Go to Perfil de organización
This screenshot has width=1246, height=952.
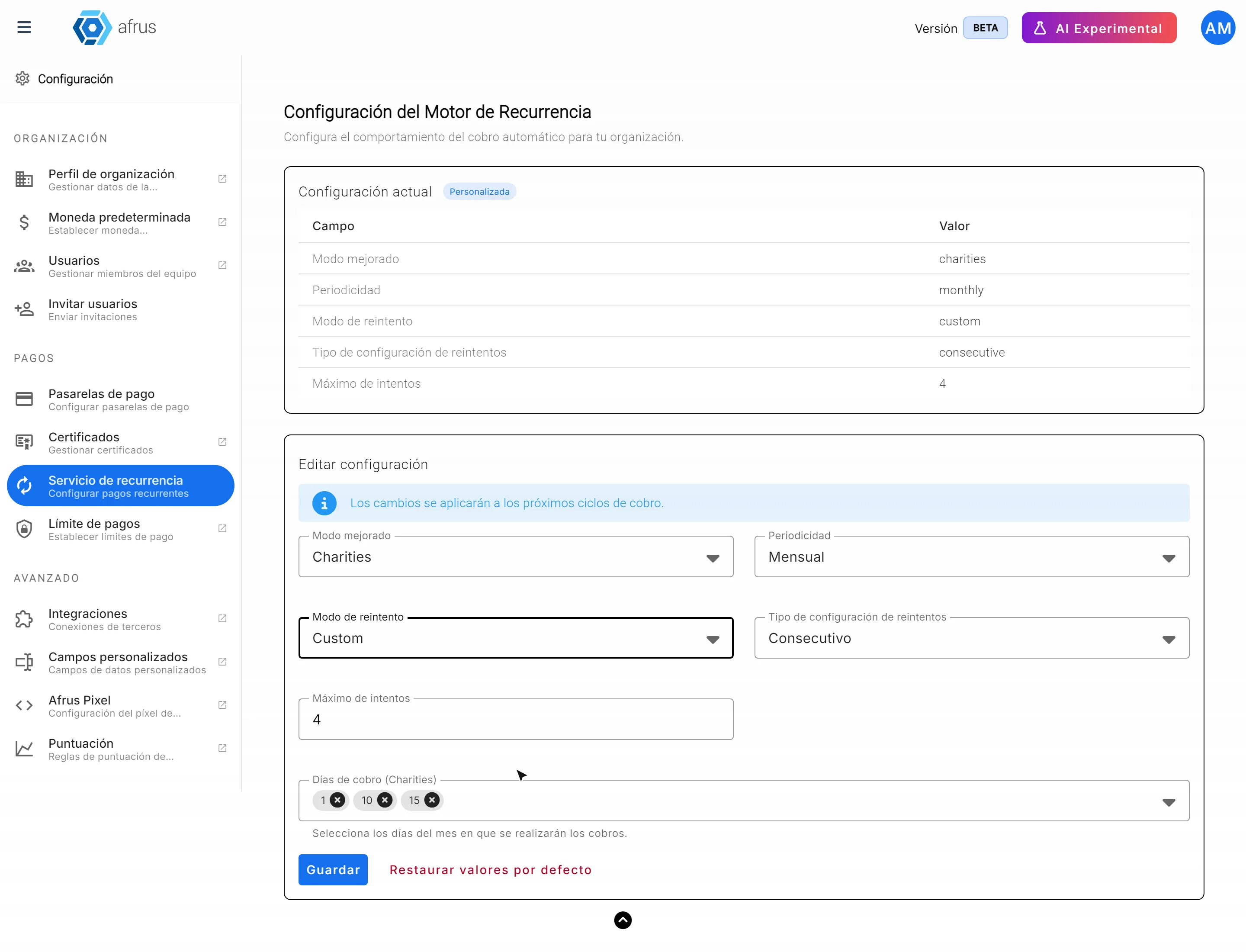pos(120,180)
